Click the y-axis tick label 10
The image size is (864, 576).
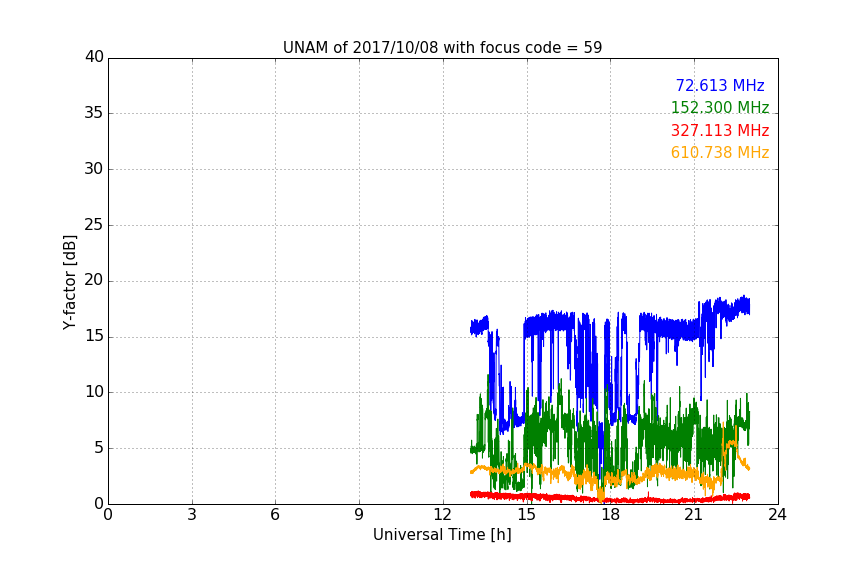94,392
